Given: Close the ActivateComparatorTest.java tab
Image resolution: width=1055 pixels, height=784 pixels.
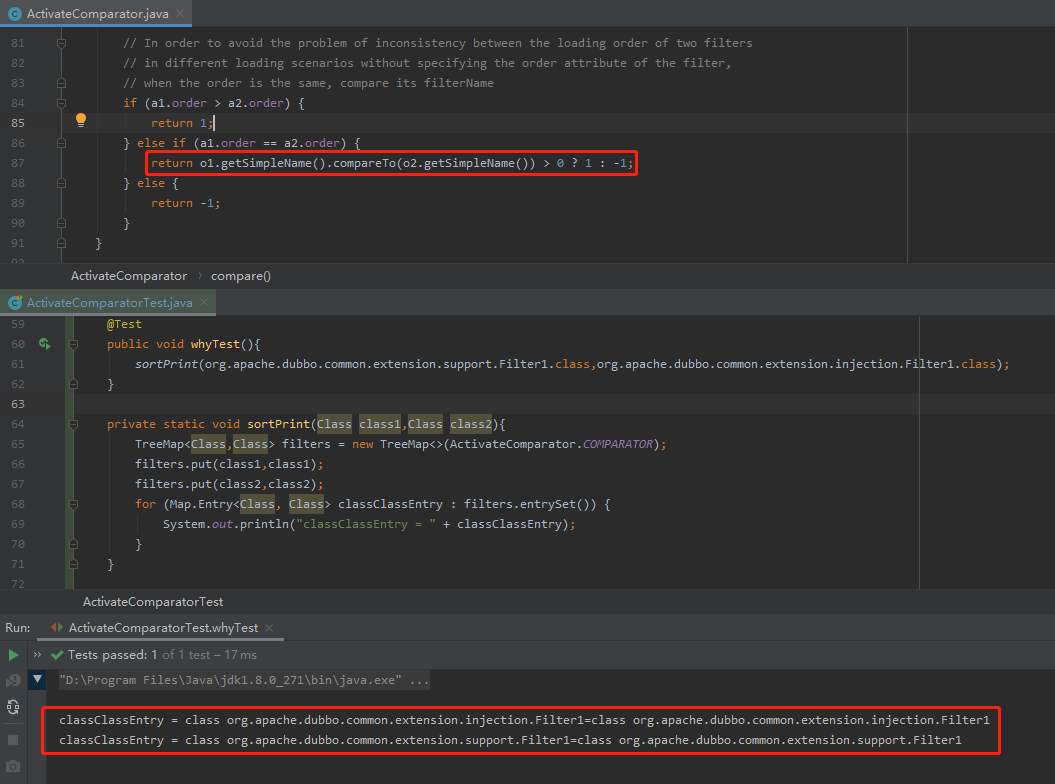Looking at the screenshot, I should click(205, 302).
